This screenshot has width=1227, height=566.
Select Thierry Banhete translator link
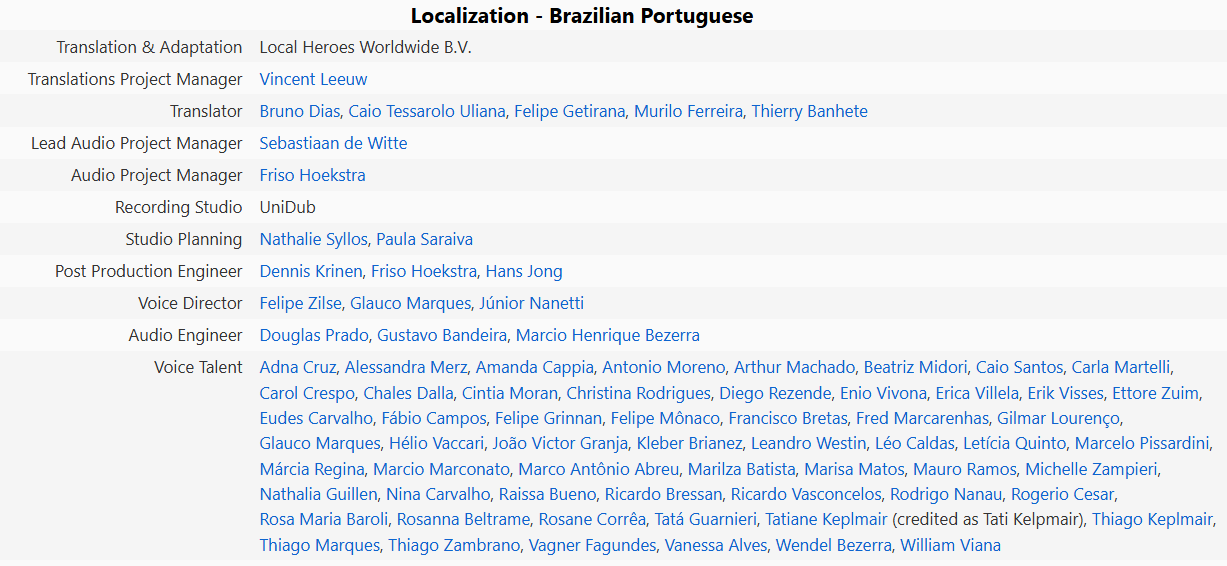tap(809, 111)
